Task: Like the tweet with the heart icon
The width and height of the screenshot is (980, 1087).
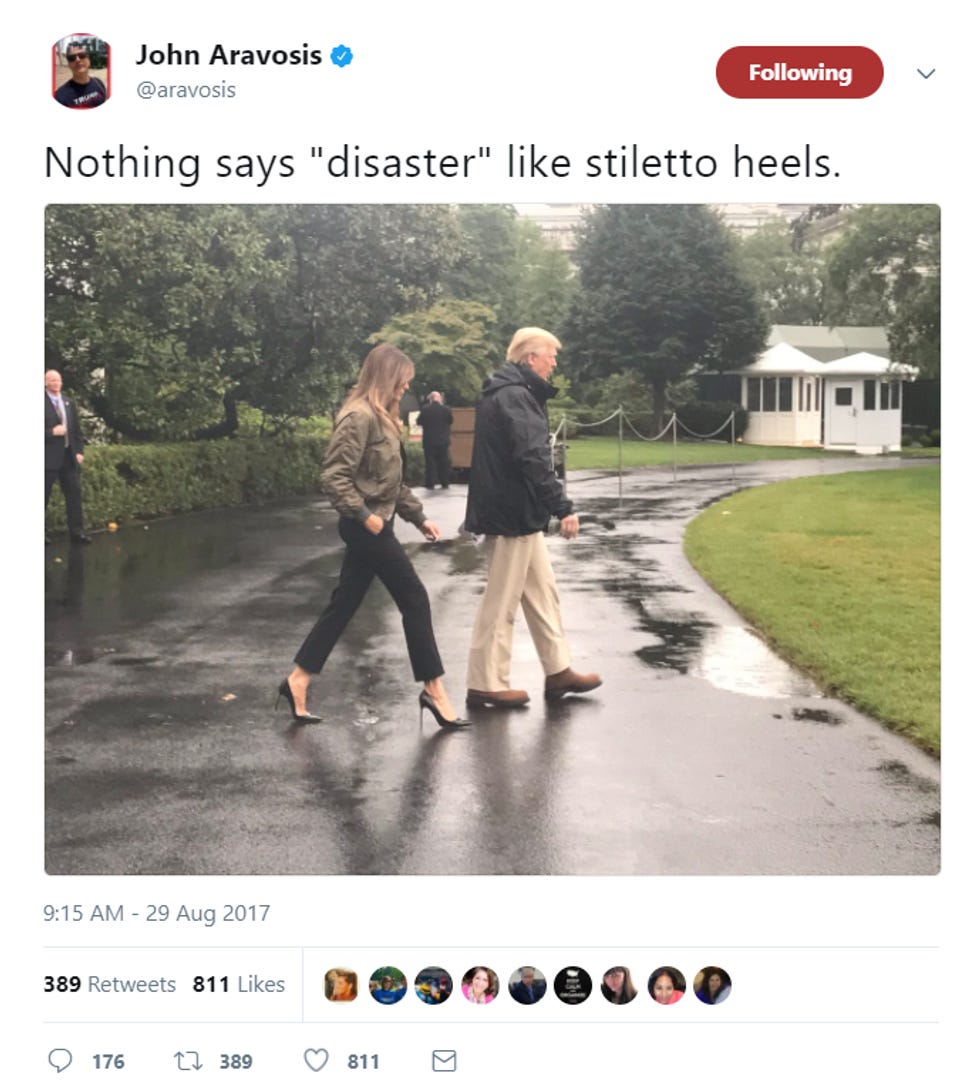Action: [x=316, y=1060]
